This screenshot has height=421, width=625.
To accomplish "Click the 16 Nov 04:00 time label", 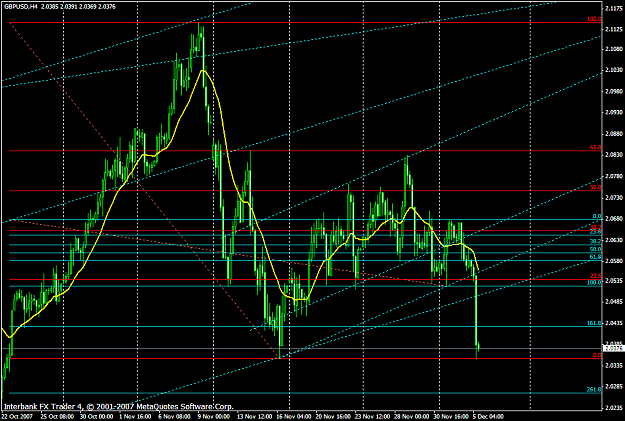I will (293, 417).
